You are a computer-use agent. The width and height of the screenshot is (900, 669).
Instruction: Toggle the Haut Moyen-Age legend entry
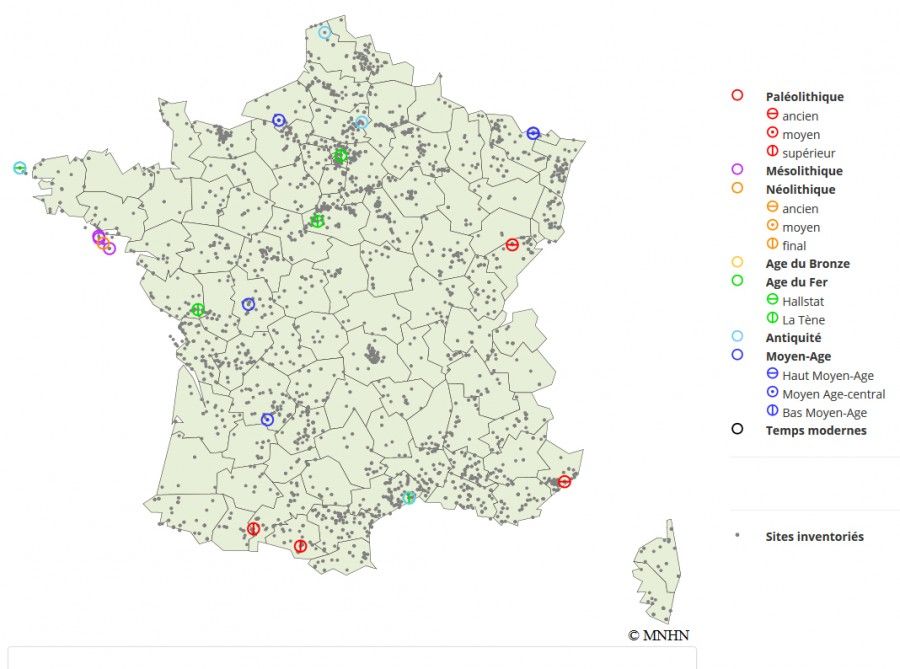(x=827, y=375)
